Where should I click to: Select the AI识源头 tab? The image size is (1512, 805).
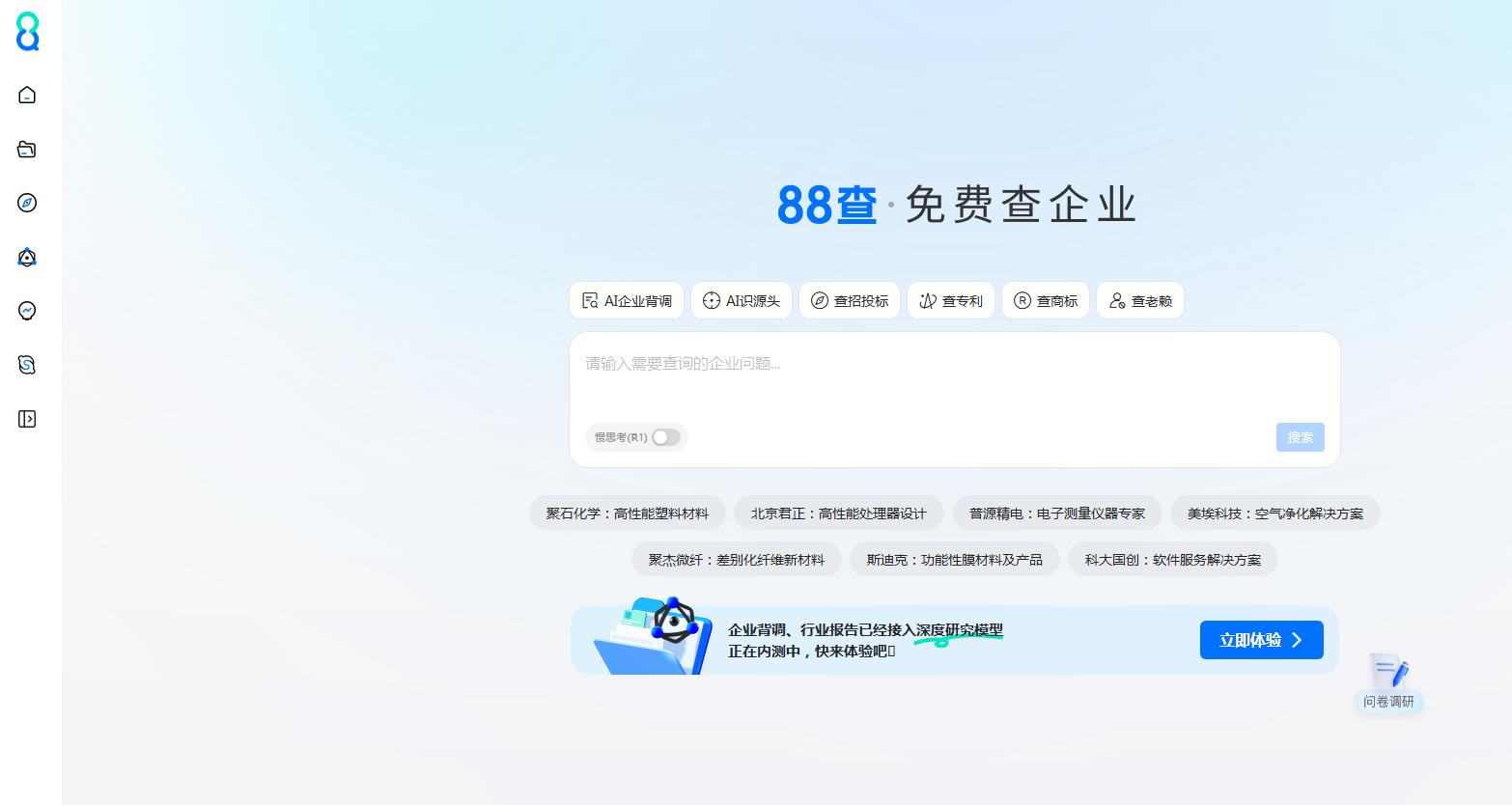[x=742, y=301]
